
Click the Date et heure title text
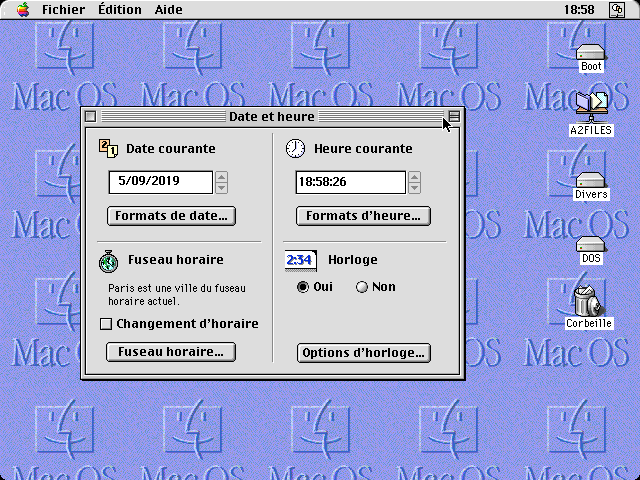click(x=272, y=117)
